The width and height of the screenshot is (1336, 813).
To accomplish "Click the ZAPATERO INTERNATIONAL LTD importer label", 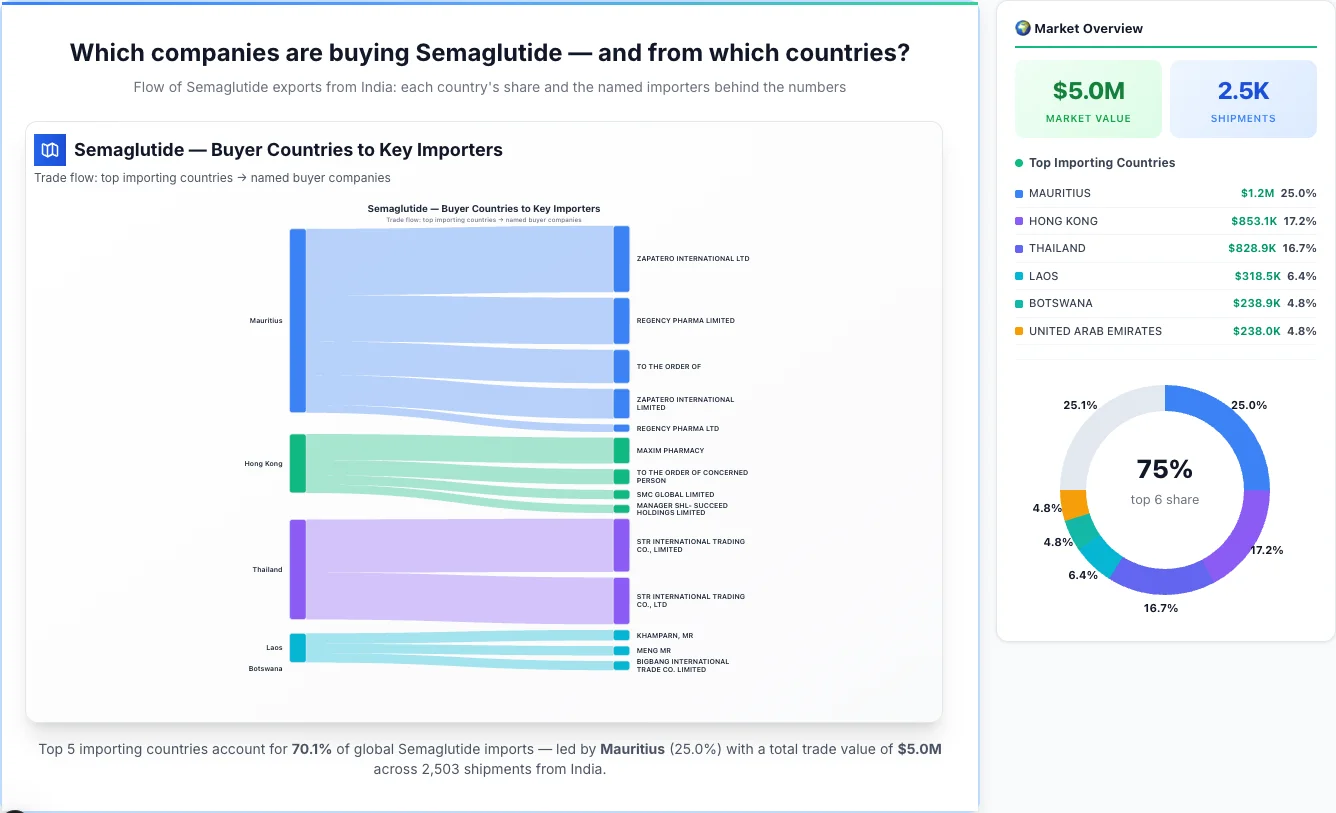I will 694,258.
